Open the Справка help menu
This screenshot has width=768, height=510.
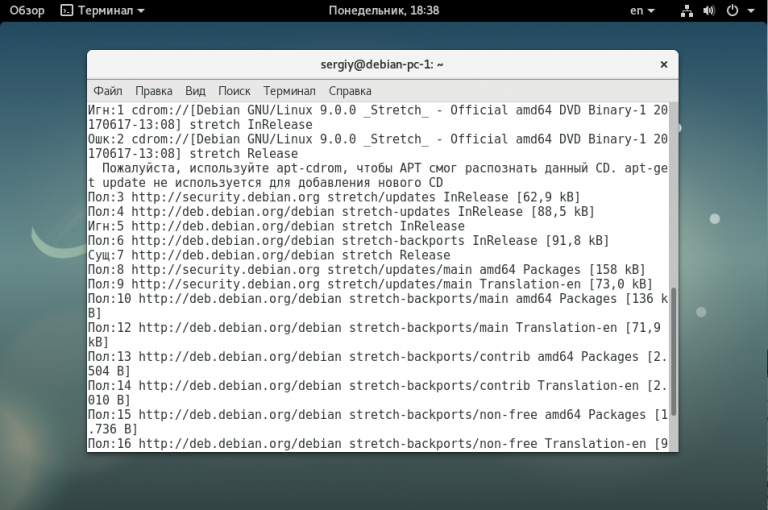[349, 90]
